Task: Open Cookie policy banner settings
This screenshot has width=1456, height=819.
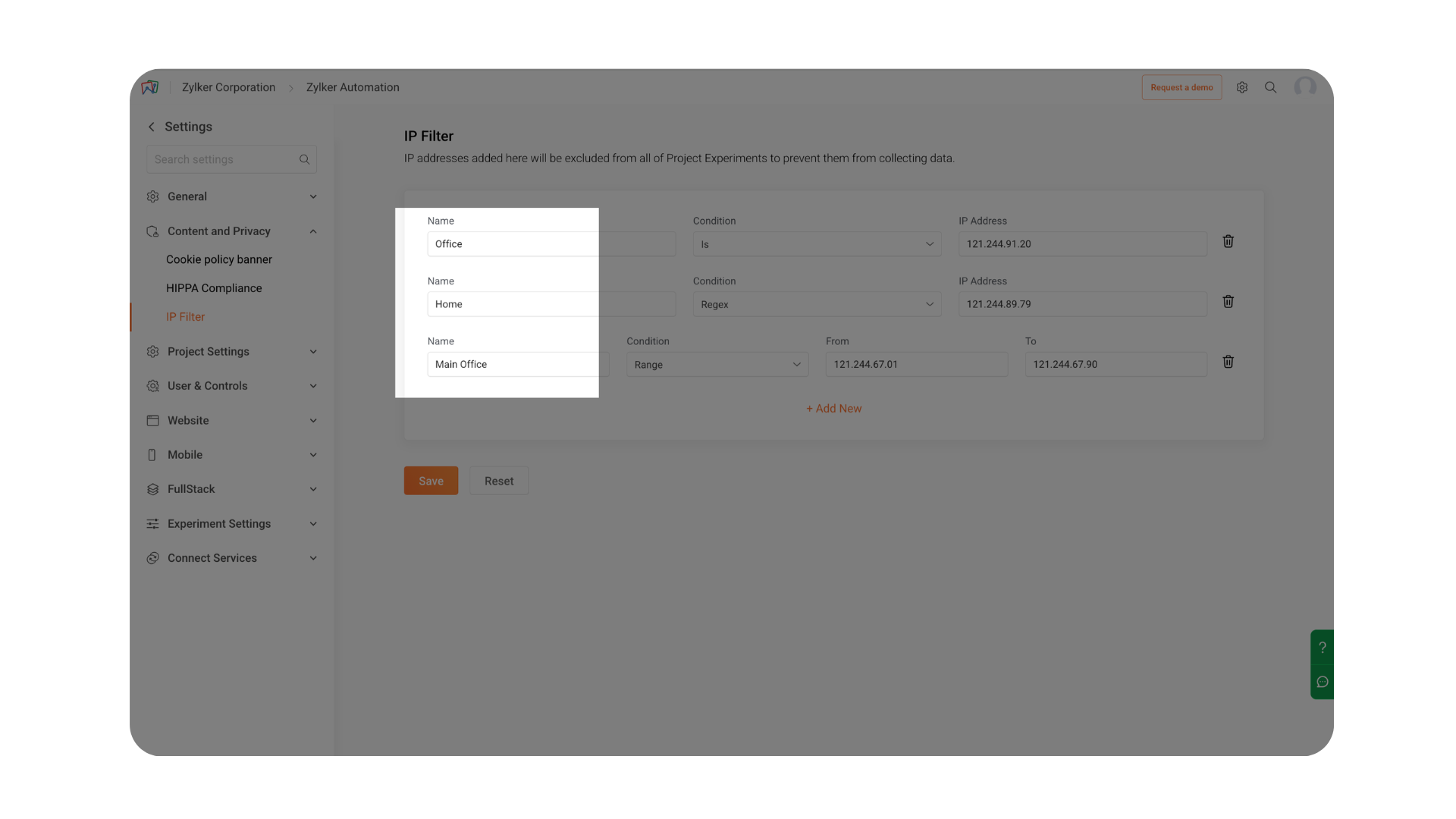Action: pos(219,259)
